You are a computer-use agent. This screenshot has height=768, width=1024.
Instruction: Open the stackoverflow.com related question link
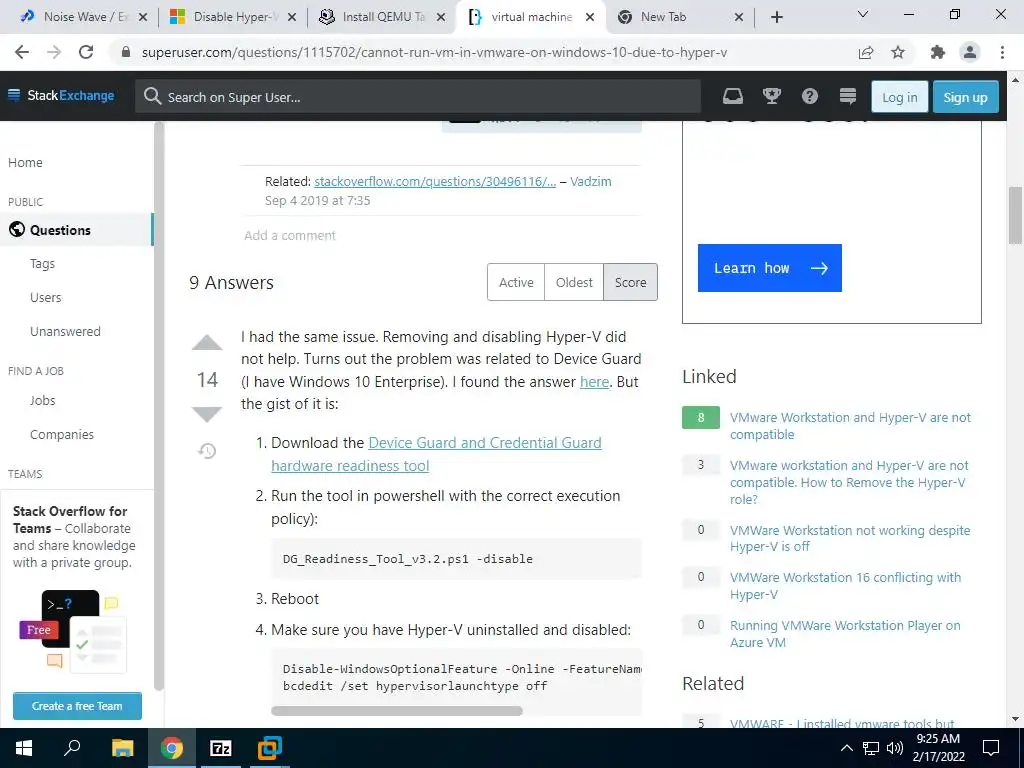[x=435, y=182]
